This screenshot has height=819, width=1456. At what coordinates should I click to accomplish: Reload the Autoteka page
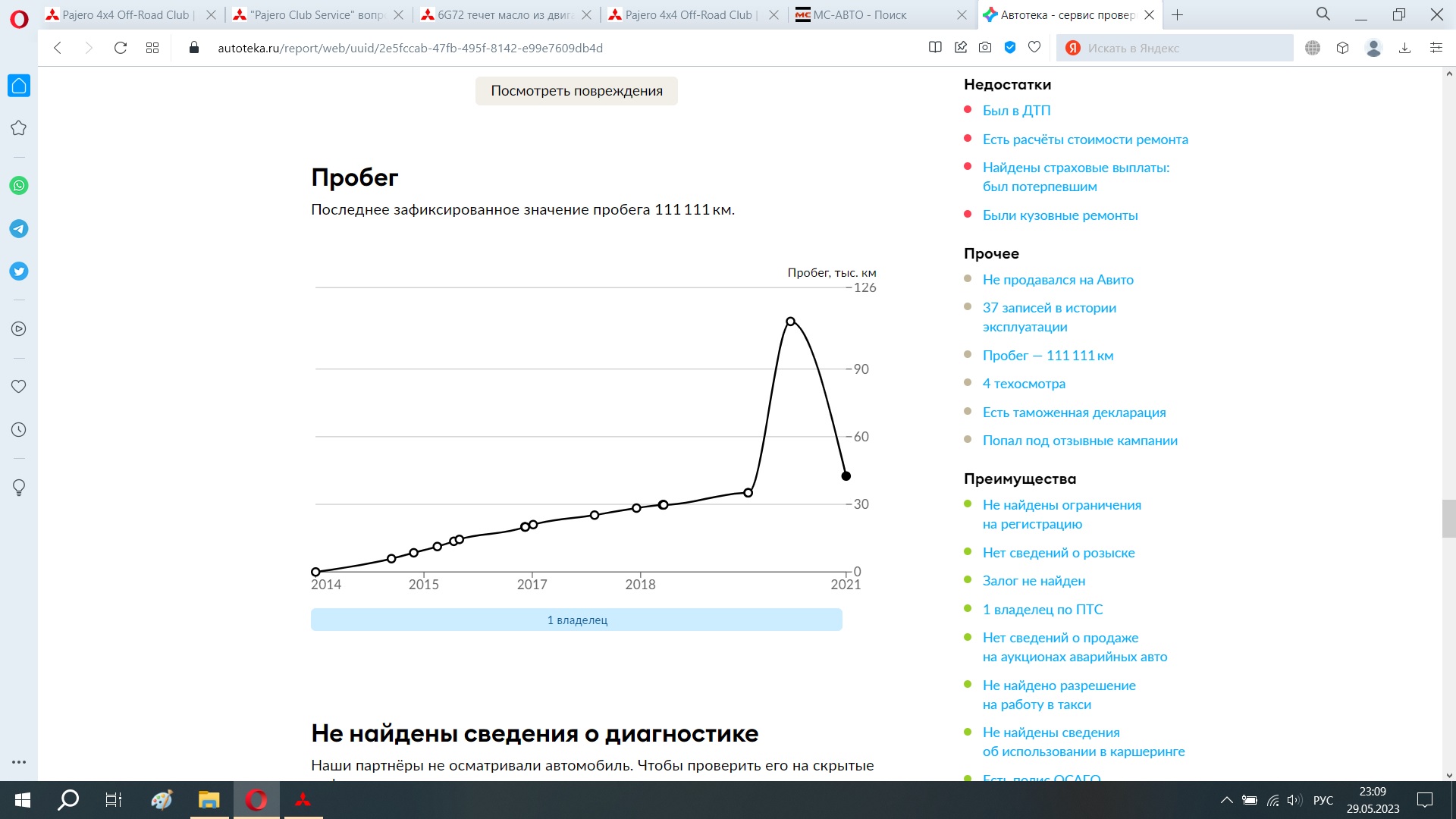(x=120, y=48)
